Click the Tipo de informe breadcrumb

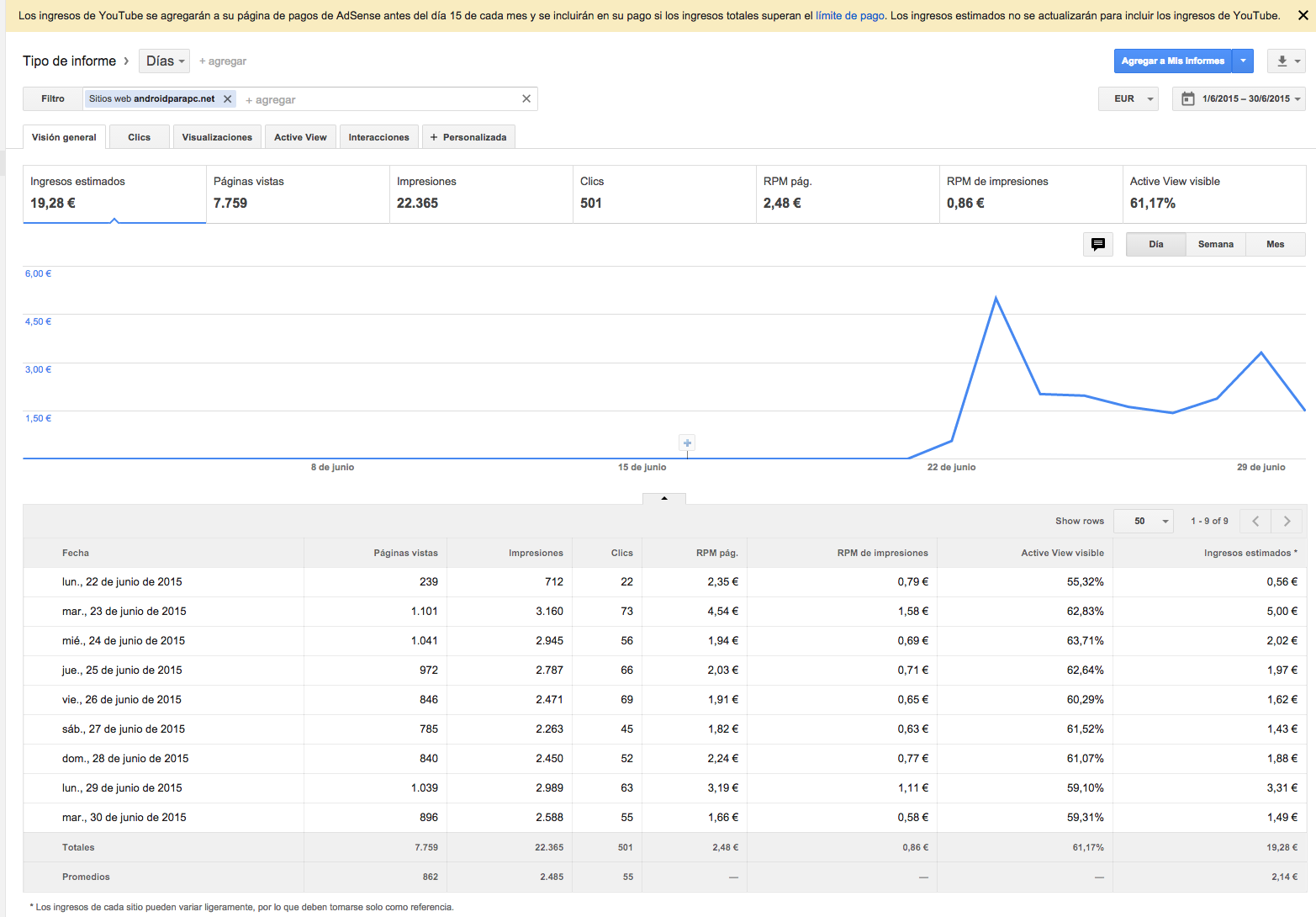click(x=69, y=61)
